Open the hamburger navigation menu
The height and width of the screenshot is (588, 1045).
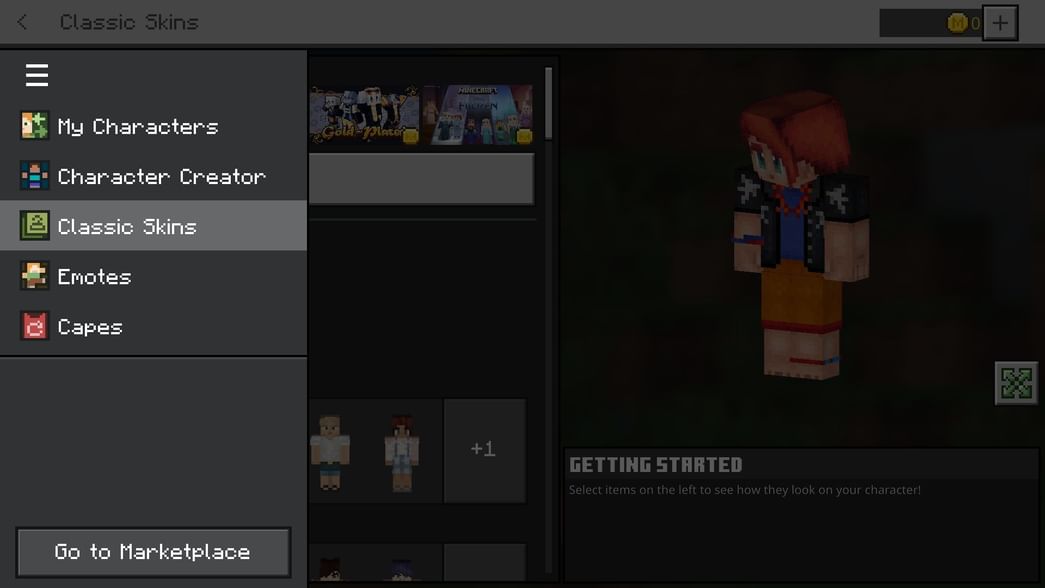36,74
